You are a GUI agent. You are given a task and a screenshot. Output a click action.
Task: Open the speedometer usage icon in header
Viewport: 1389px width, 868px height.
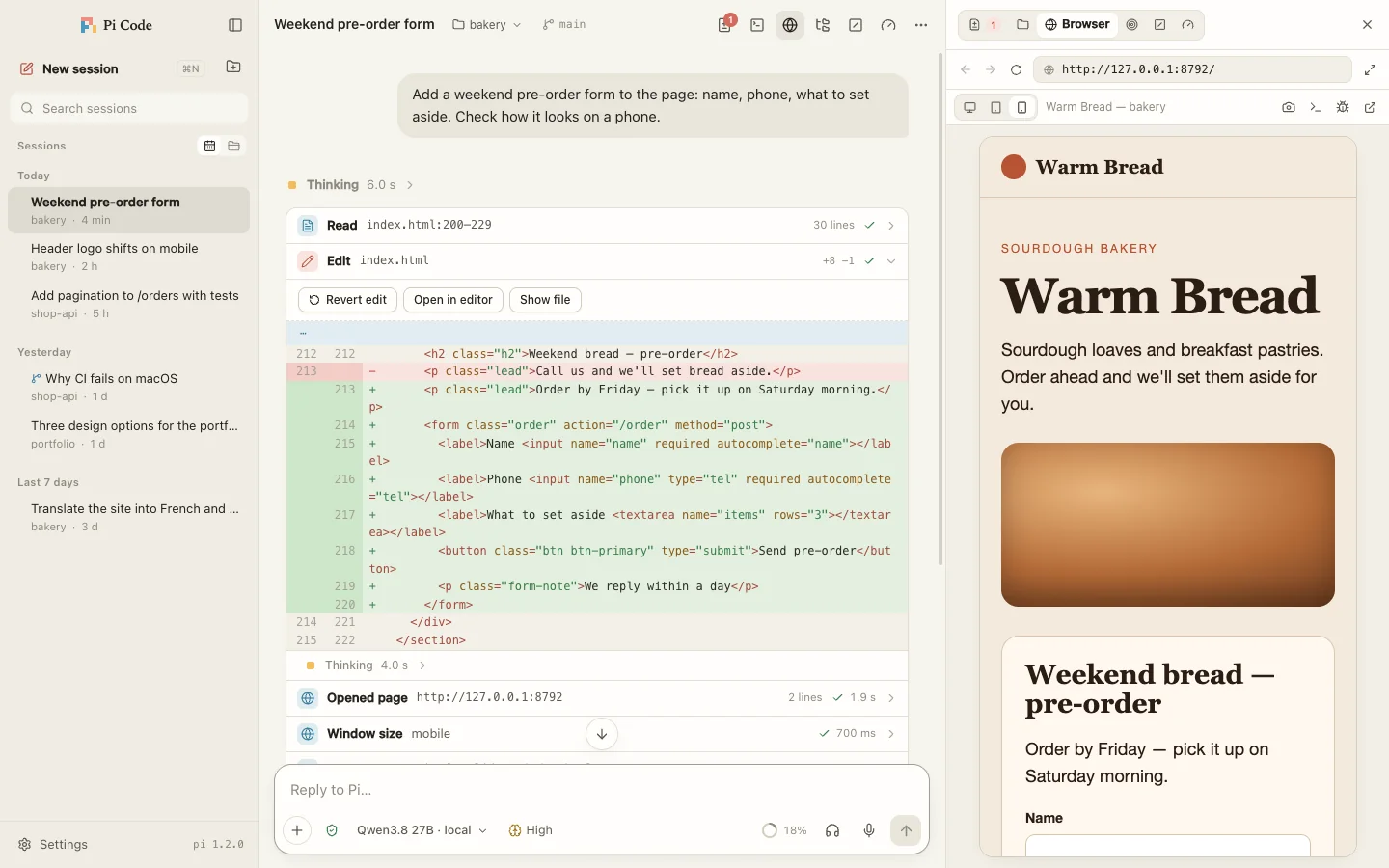888,25
